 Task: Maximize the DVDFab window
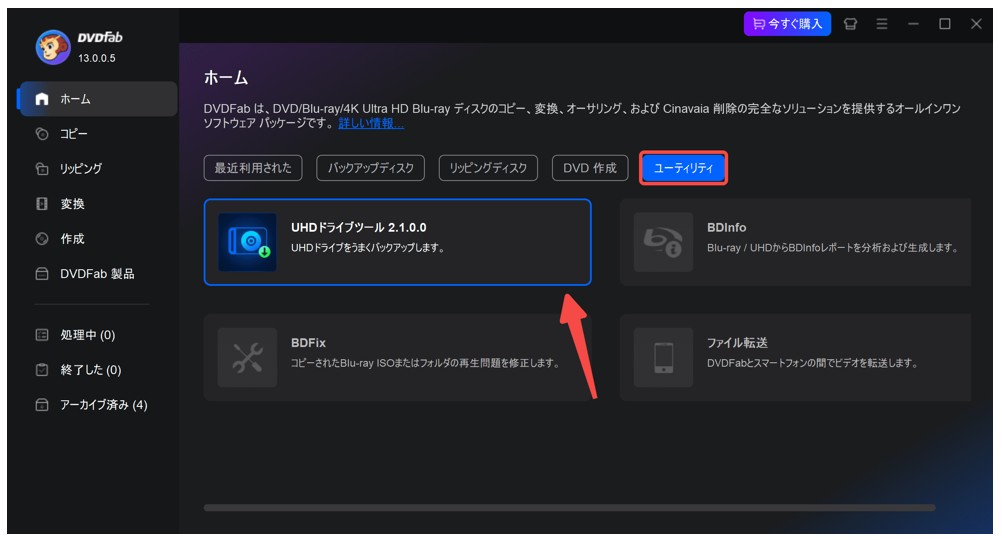[944, 24]
